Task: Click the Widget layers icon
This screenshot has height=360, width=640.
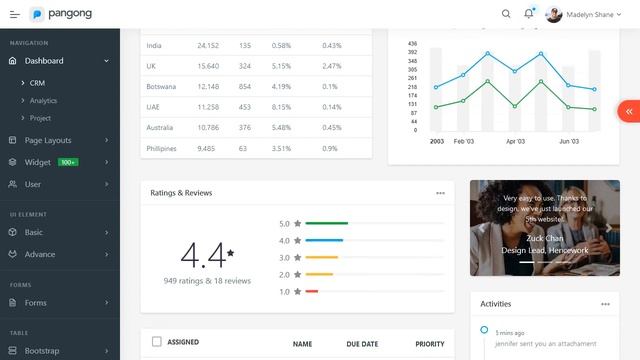Action: coord(13,162)
